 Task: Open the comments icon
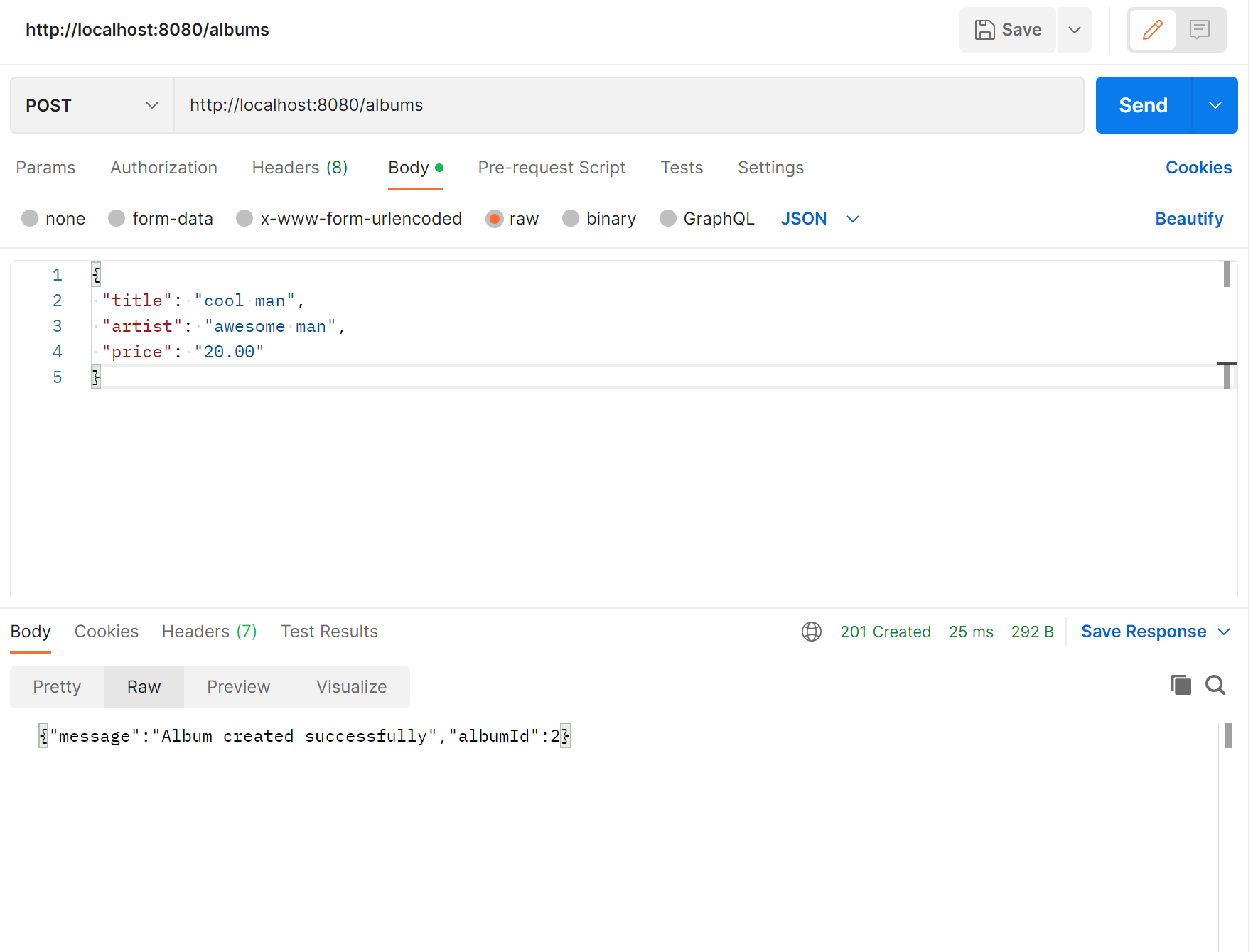1200,30
